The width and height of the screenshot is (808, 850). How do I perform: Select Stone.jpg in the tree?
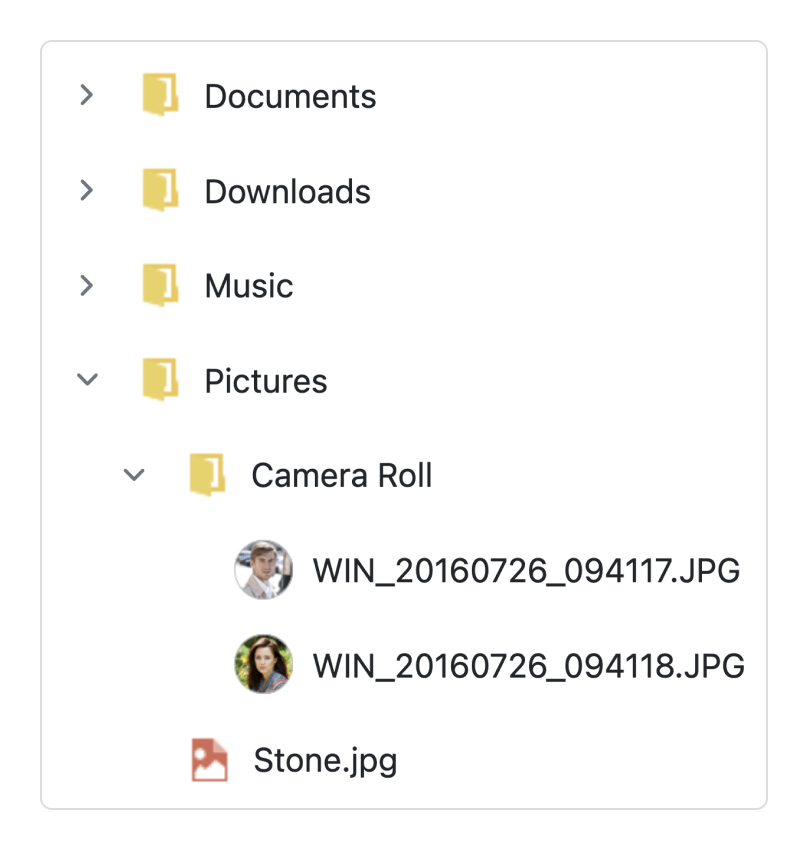(325, 759)
